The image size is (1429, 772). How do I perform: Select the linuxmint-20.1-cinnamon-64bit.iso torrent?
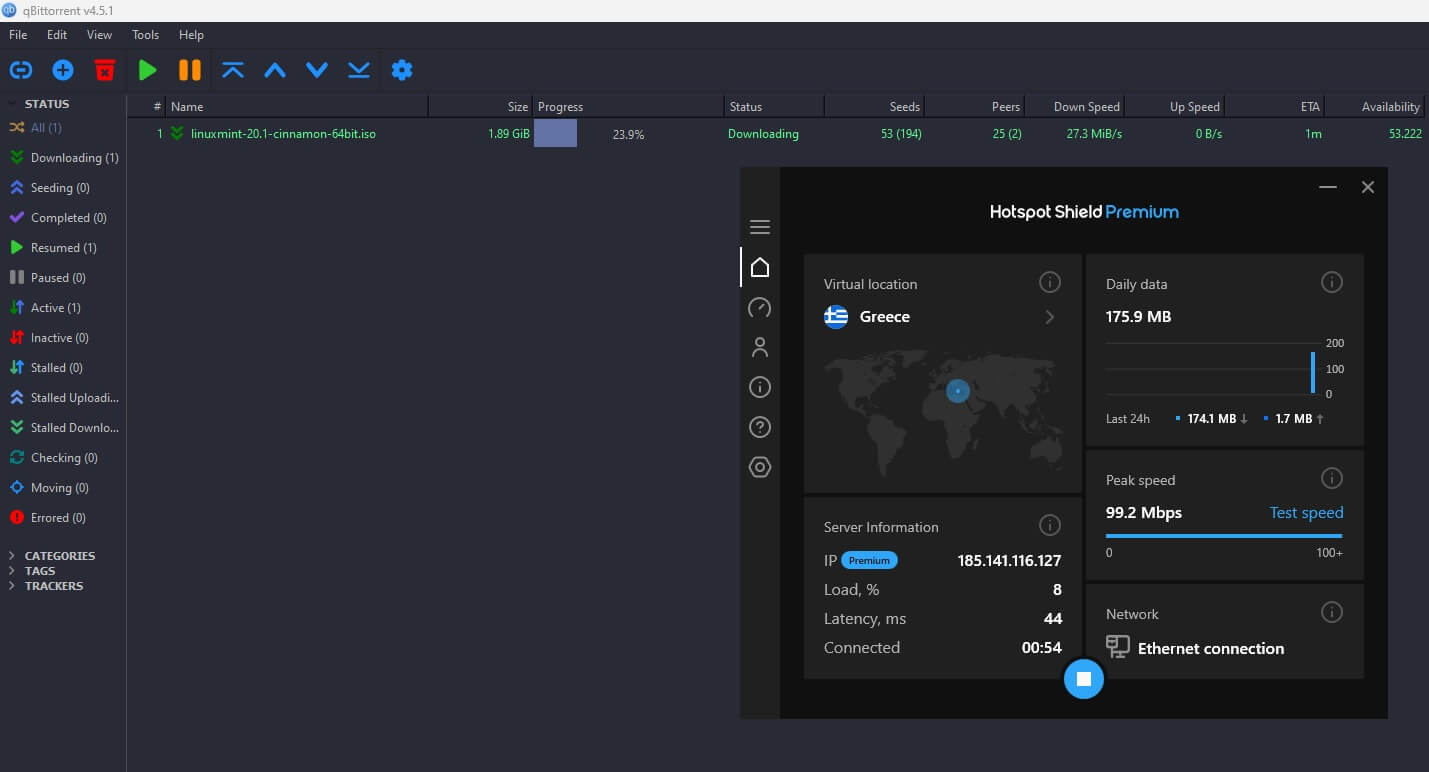click(283, 134)
